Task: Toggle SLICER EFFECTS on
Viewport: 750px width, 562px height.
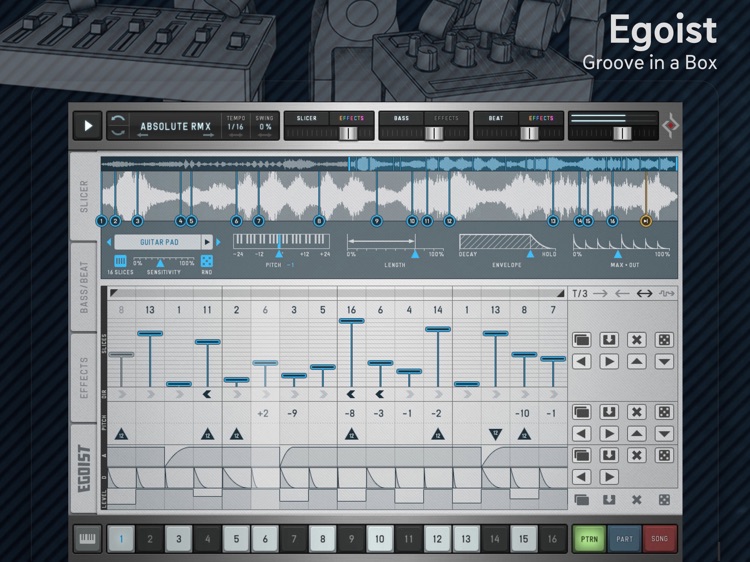Action: coord(352,118)
